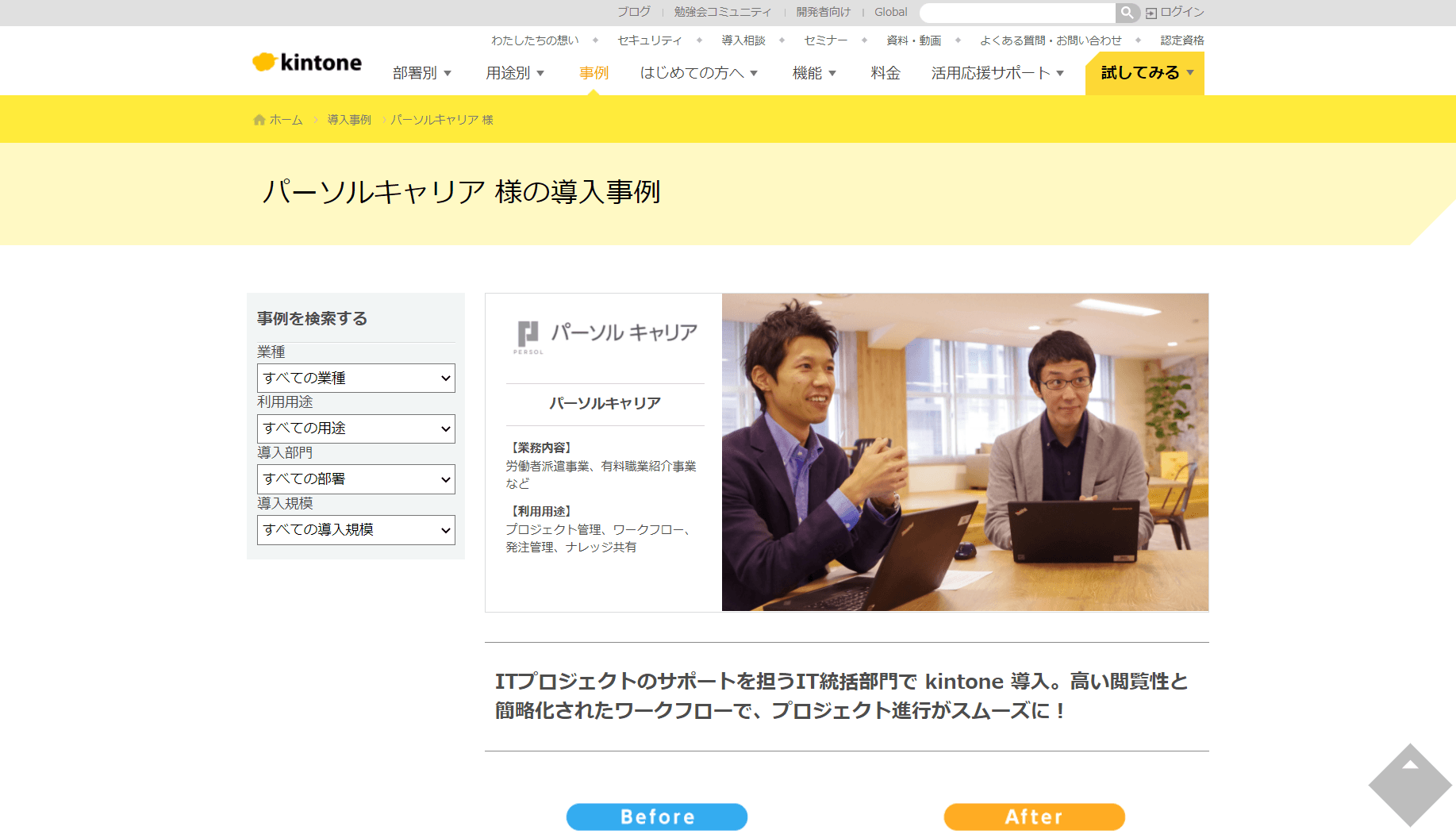This screenshot has width=1456, height=834.
Task: Expand the すべての部署 dropdown
Action: click(x=355, y=479)
